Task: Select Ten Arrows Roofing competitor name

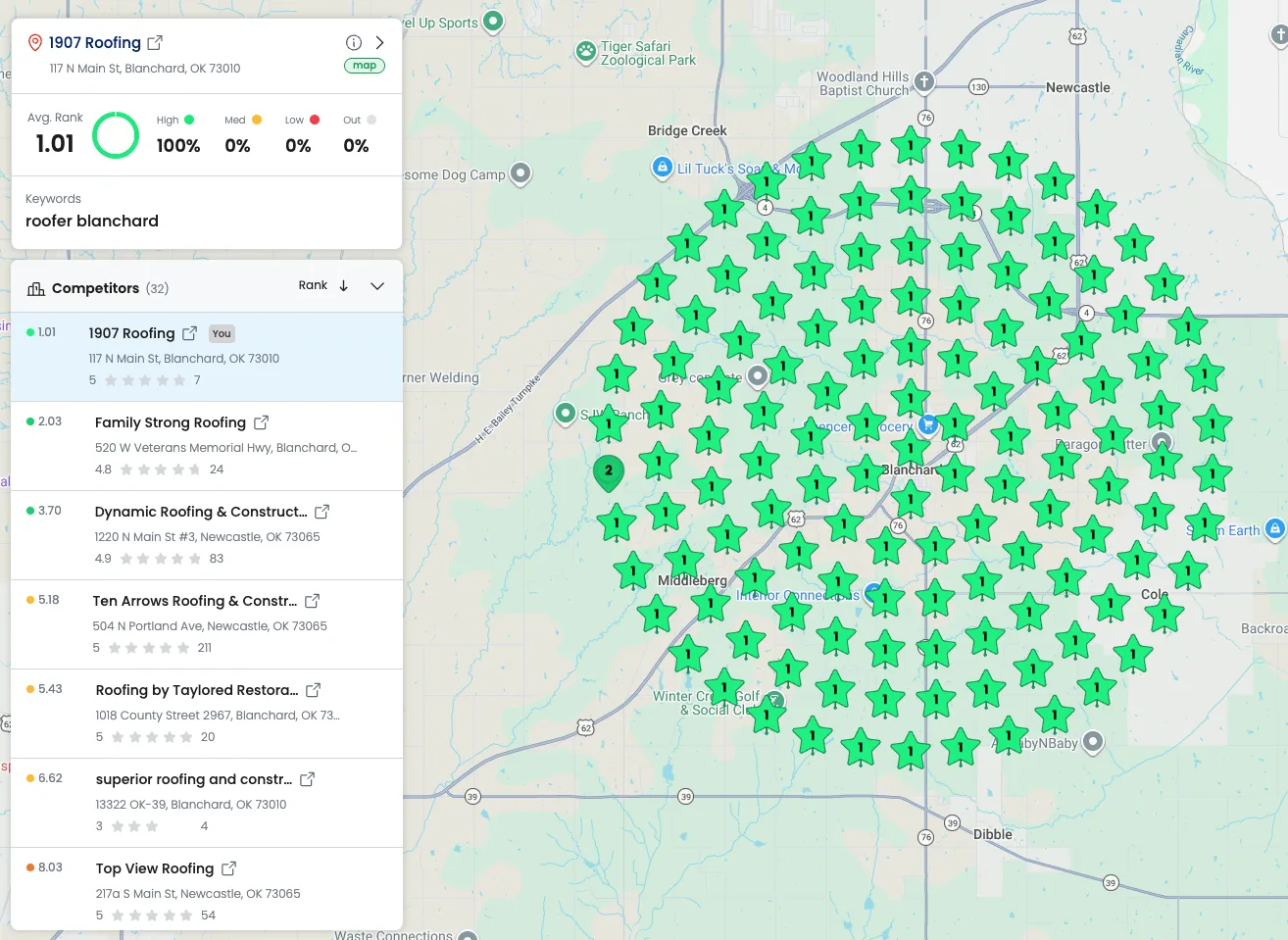Action: click(195, 601)
